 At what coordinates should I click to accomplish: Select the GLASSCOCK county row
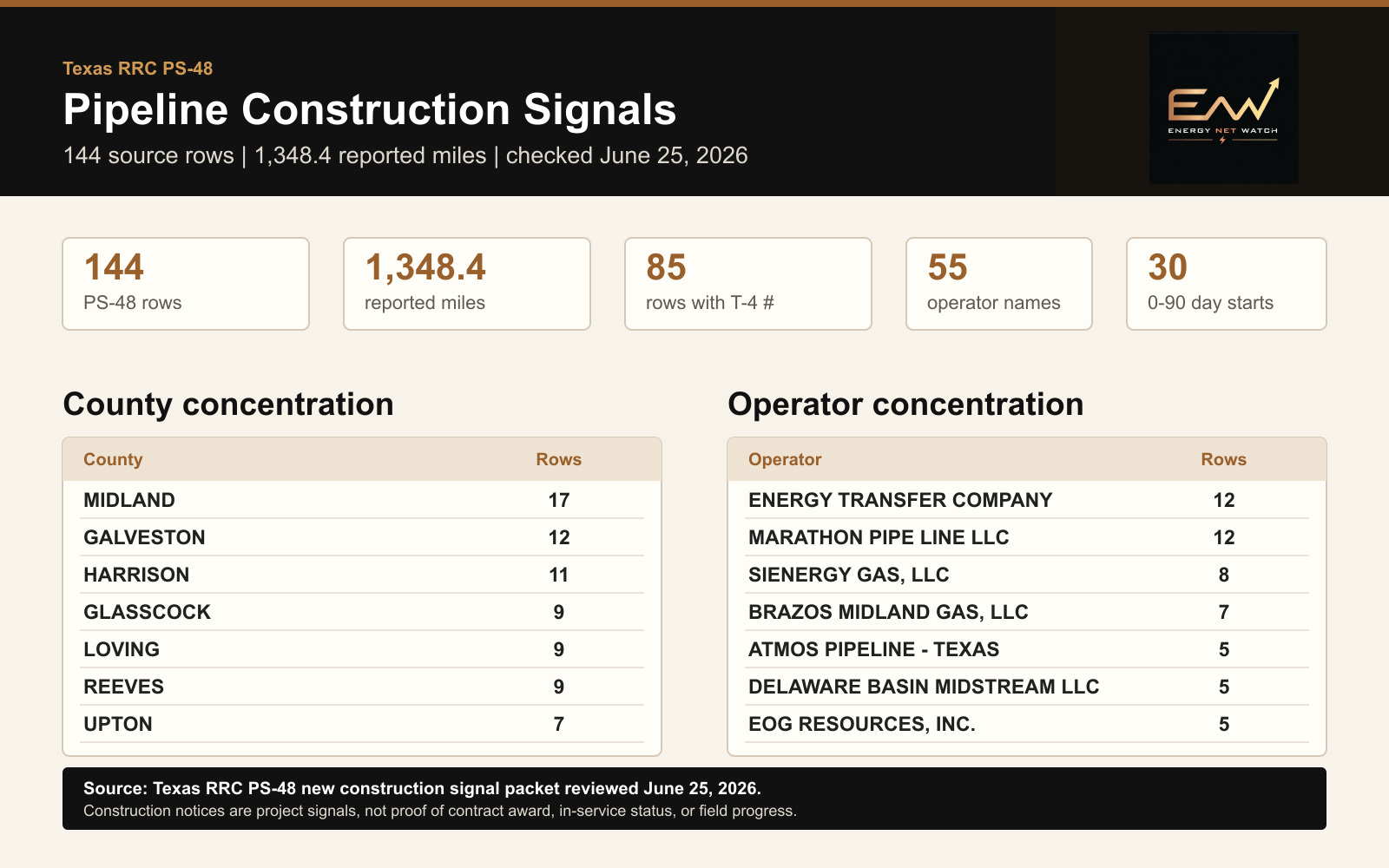point(362,612)
